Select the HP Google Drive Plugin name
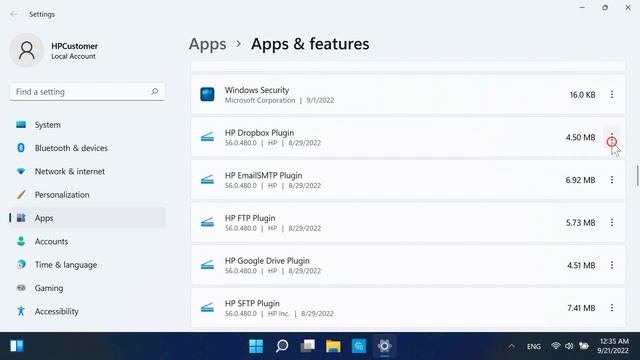 [267, 261]
